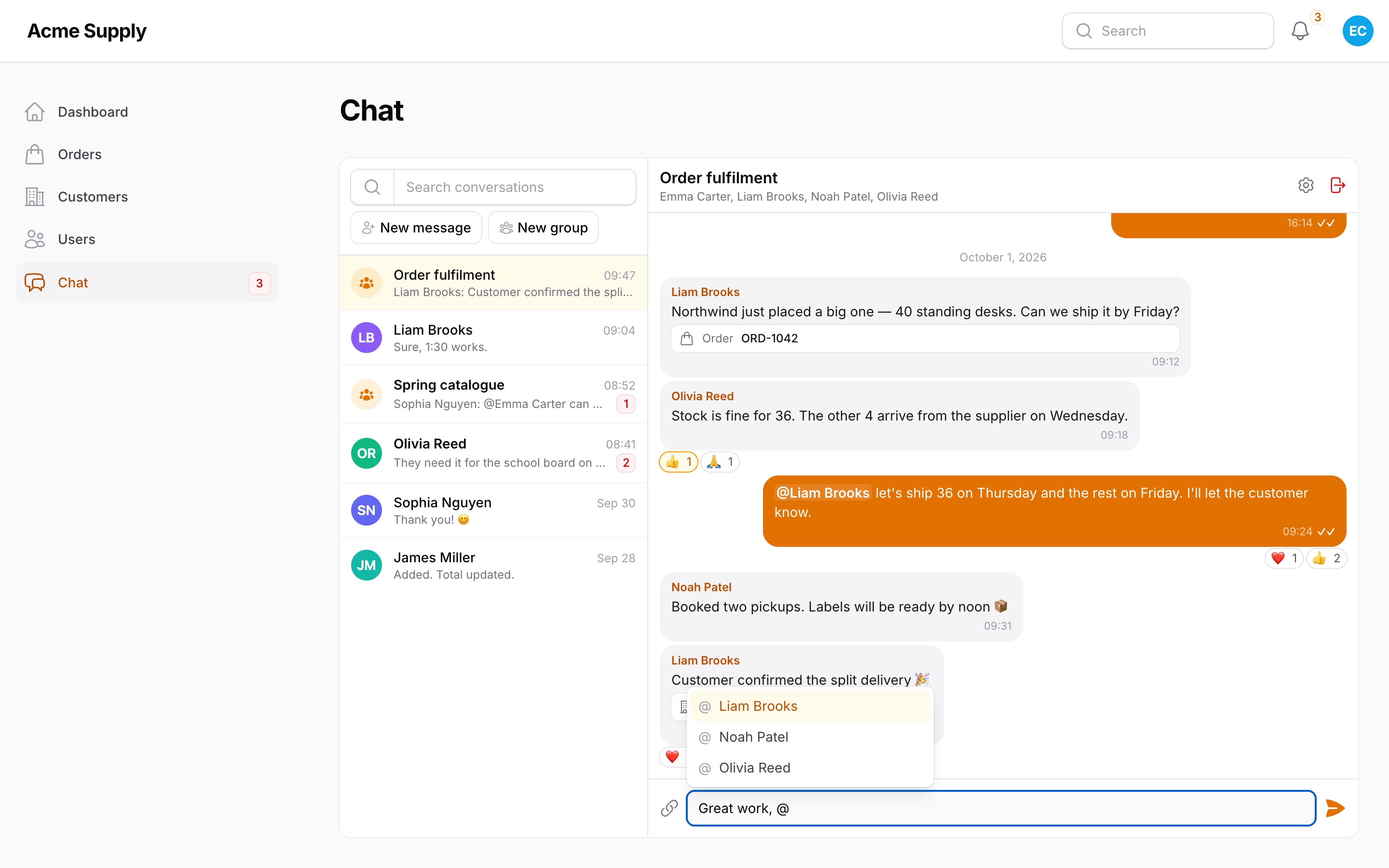Screen dimensions: 1389x868
Task: Open Chat in sidebar
Action: pos(147,283)
